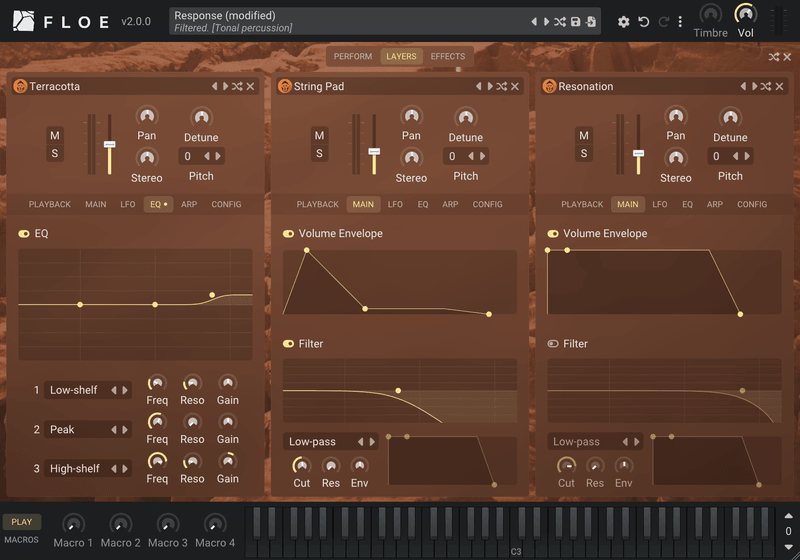Viewport: 800px width, 560px height.
Task: Save the preset with floppy disk icon
Action: pos(576,22)
